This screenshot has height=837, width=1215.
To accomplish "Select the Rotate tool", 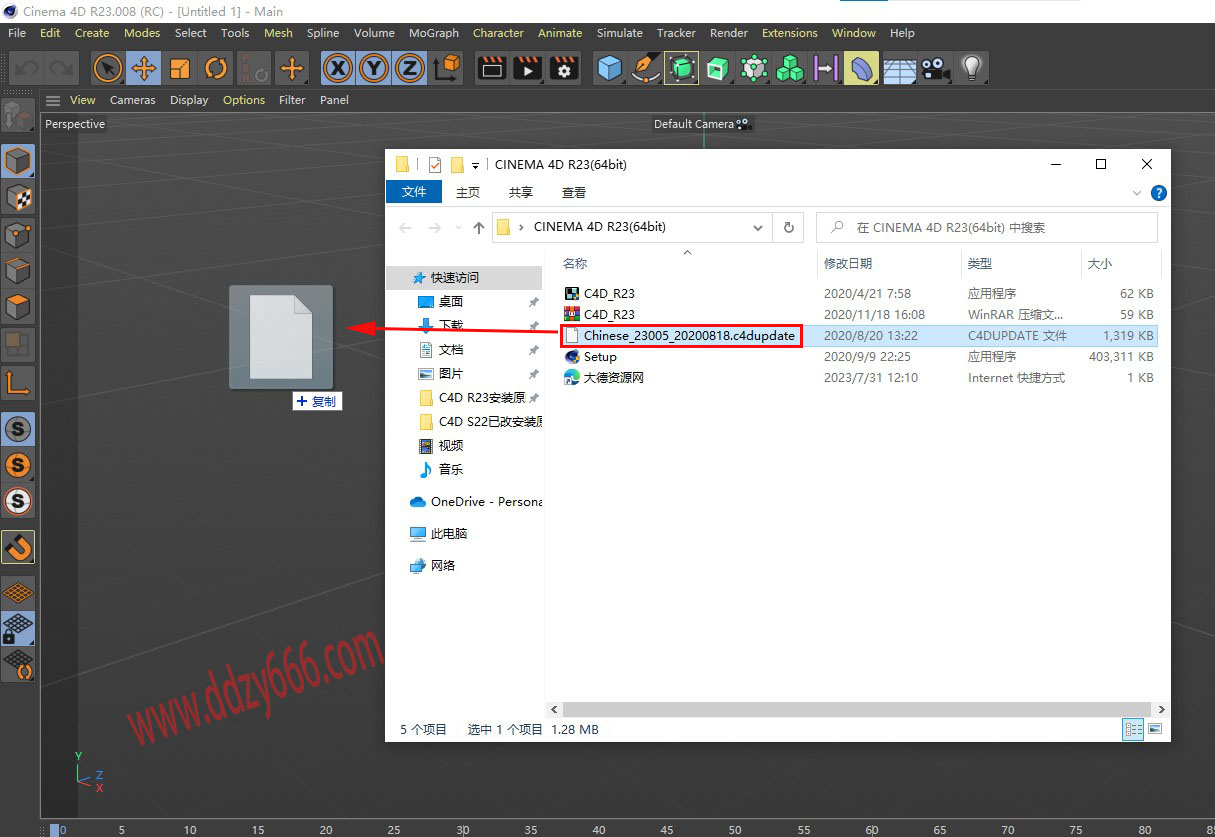I will click(216, 68).
